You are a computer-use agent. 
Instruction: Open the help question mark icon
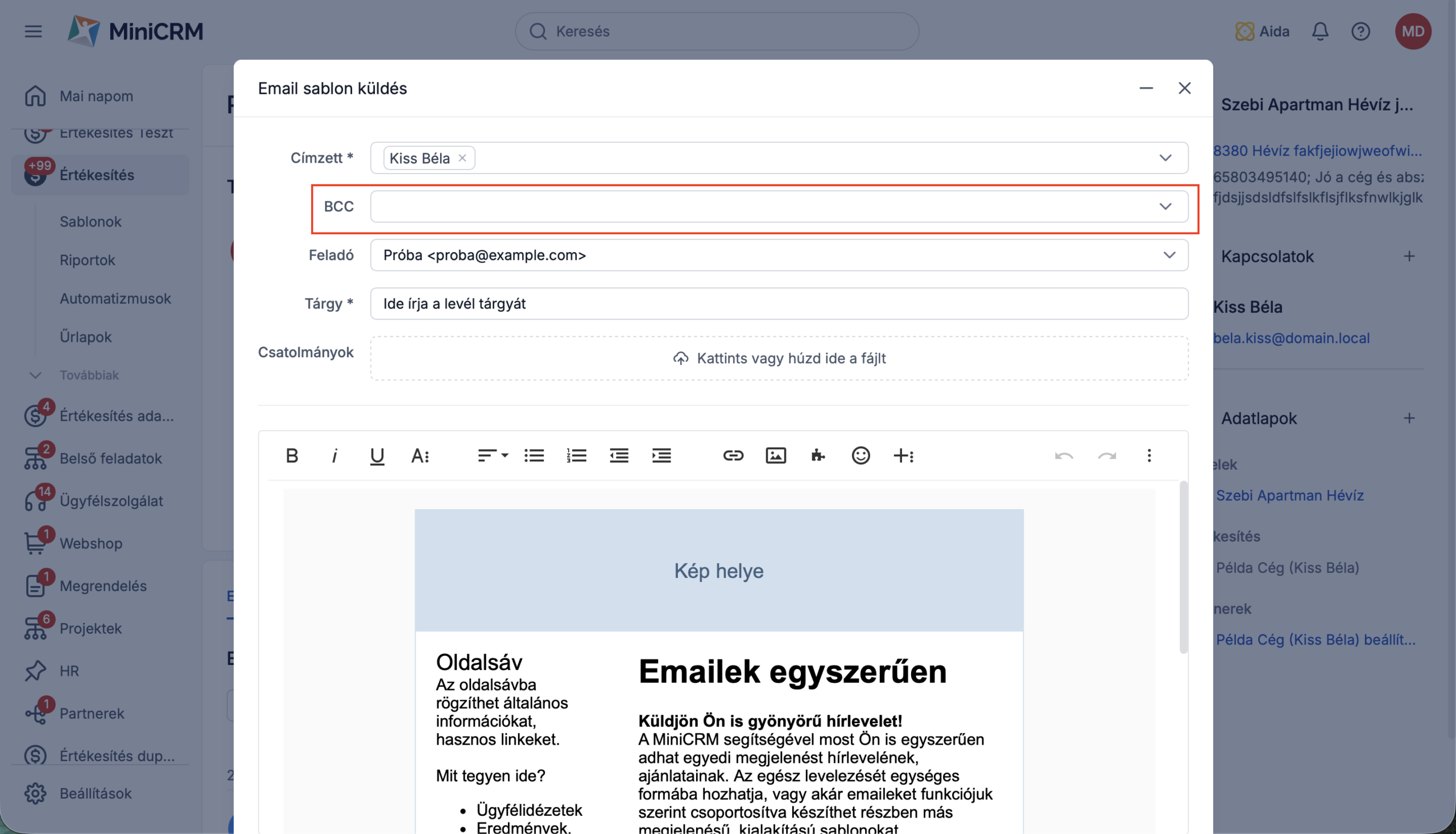click(x=1360, y=31)
